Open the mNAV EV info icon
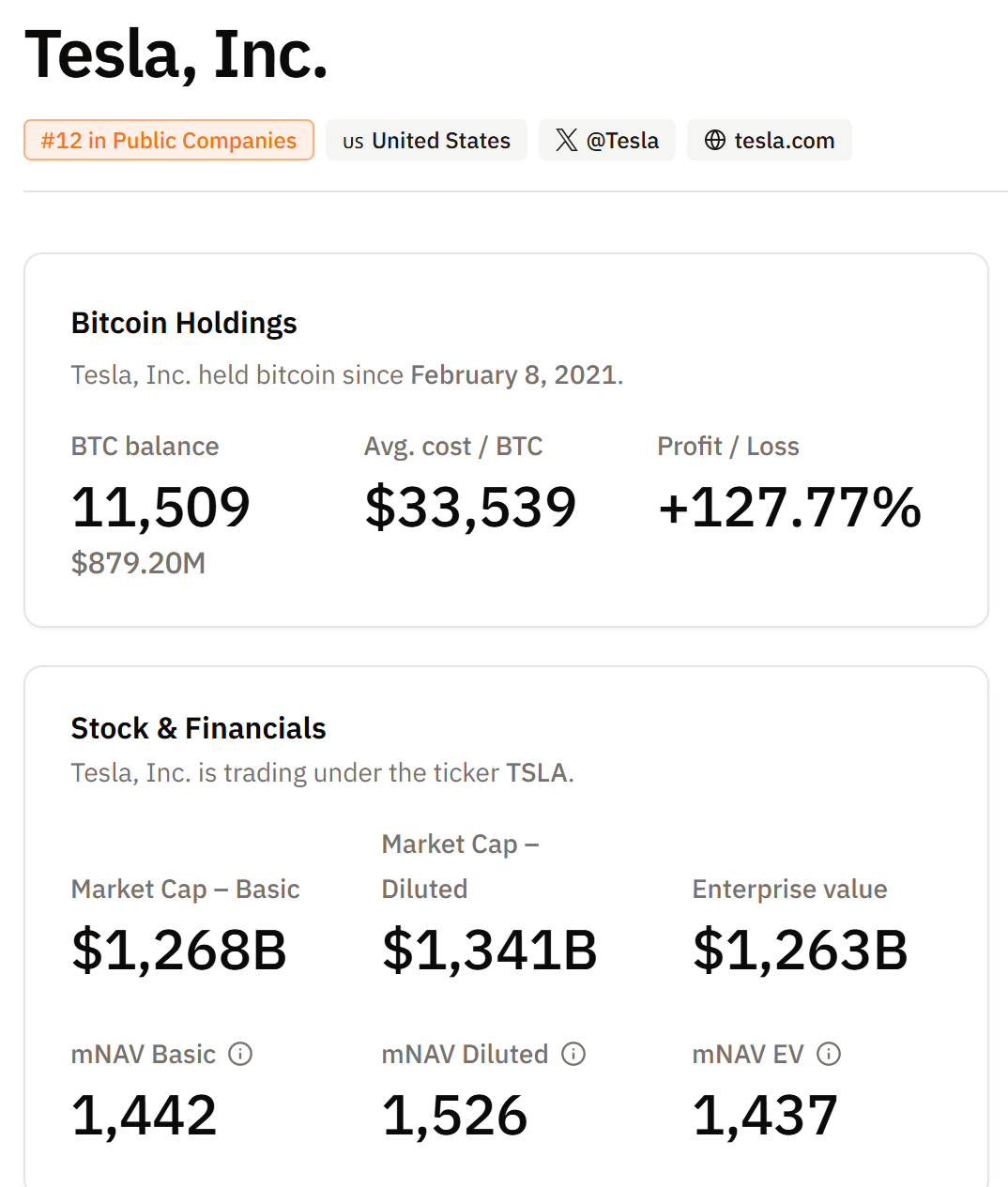1008x1187 pixels. (829, 1055)
